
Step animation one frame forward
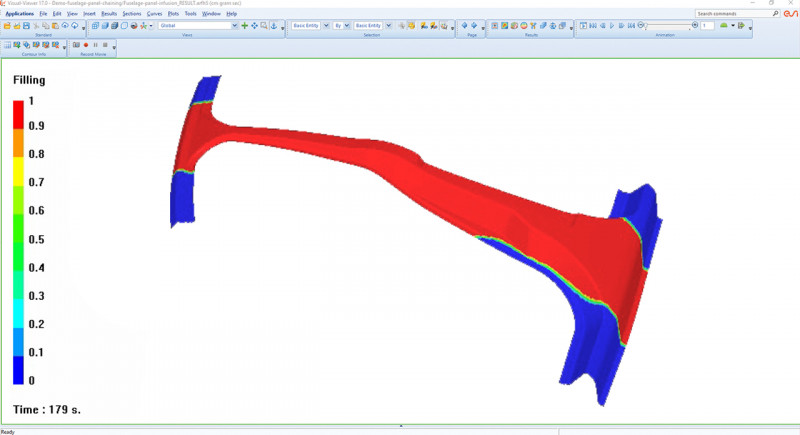coord(621,25)
